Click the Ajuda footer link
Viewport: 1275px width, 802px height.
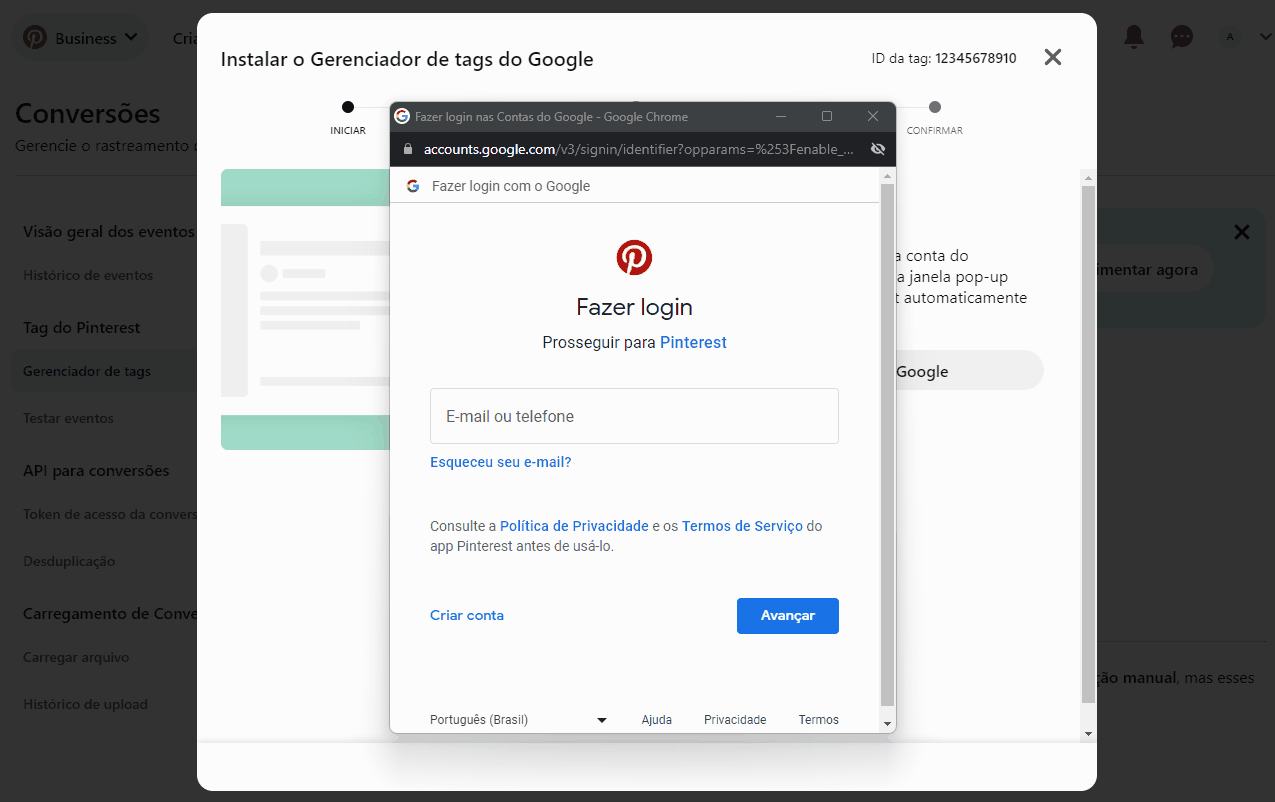coord(657,720)
